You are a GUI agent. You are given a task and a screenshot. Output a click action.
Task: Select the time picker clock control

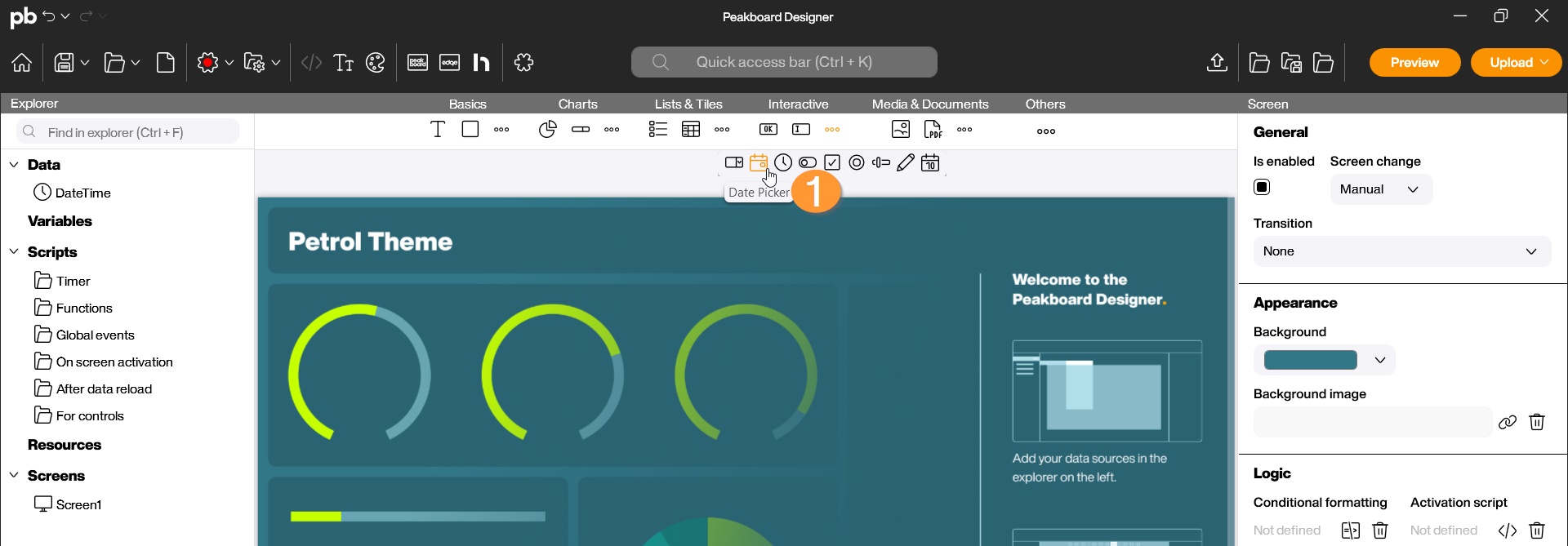pos(783,162)
